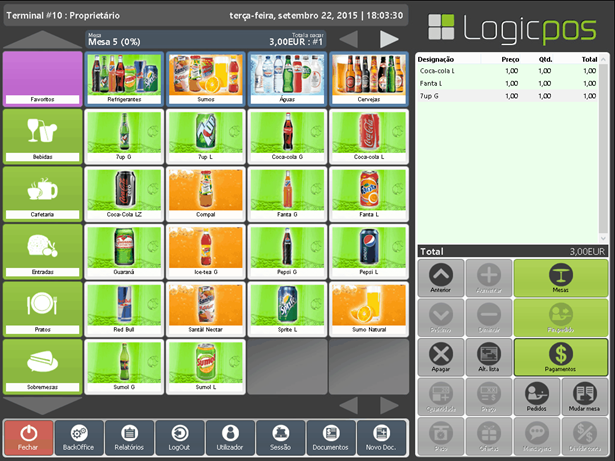The image size is (615, 461).
Task: Click the LogOut icon
Action: tap(180, 438)
